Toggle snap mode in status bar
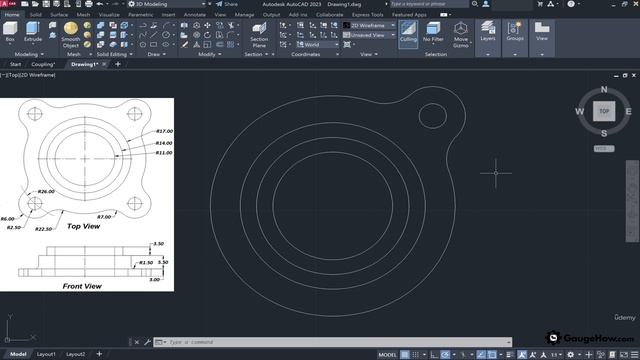Screen dimensions: 640x360 pos(416,355)
